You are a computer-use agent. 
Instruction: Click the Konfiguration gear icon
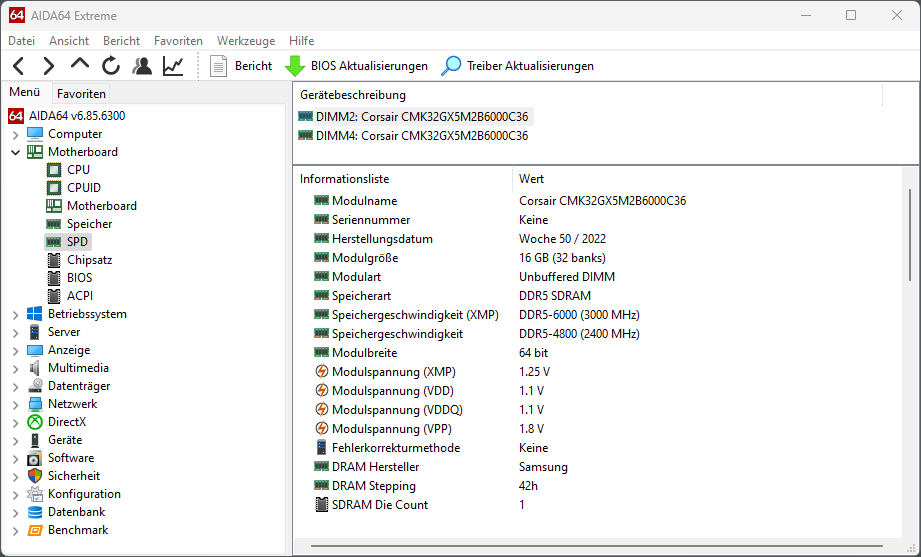[x=35, y=494]
